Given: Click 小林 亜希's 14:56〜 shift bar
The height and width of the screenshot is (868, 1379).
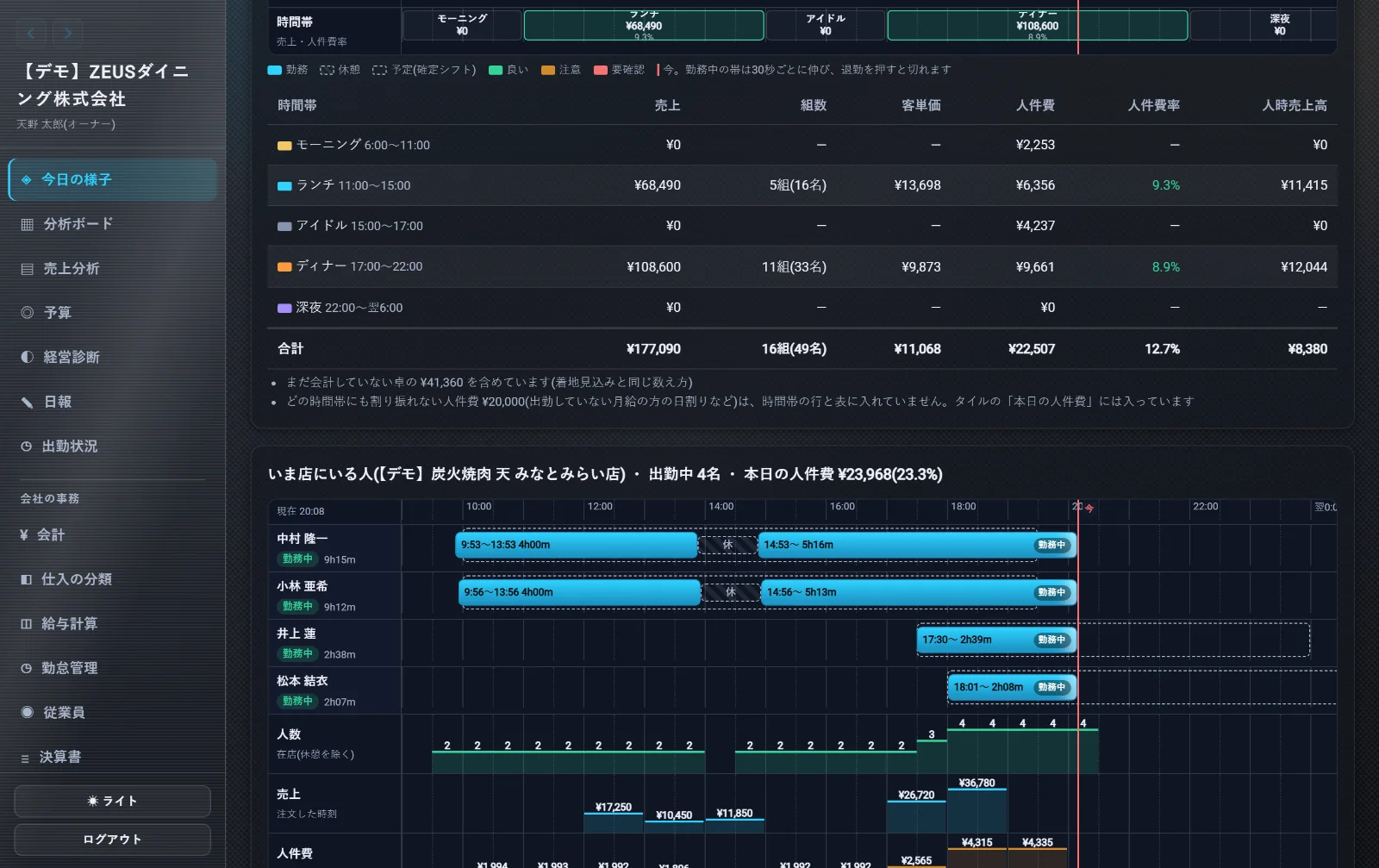Looking at the screenshot, I should pyautogui.click(x=919, y=592).
